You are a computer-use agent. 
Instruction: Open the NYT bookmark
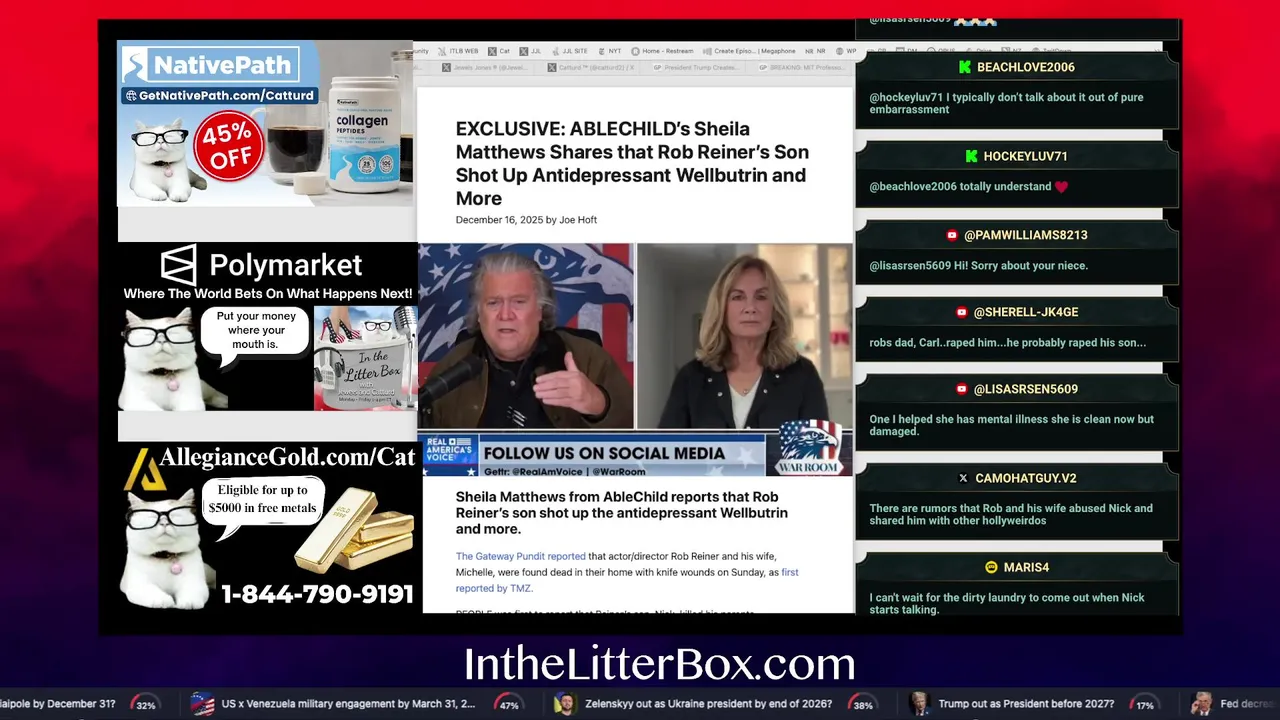(609, 51)
